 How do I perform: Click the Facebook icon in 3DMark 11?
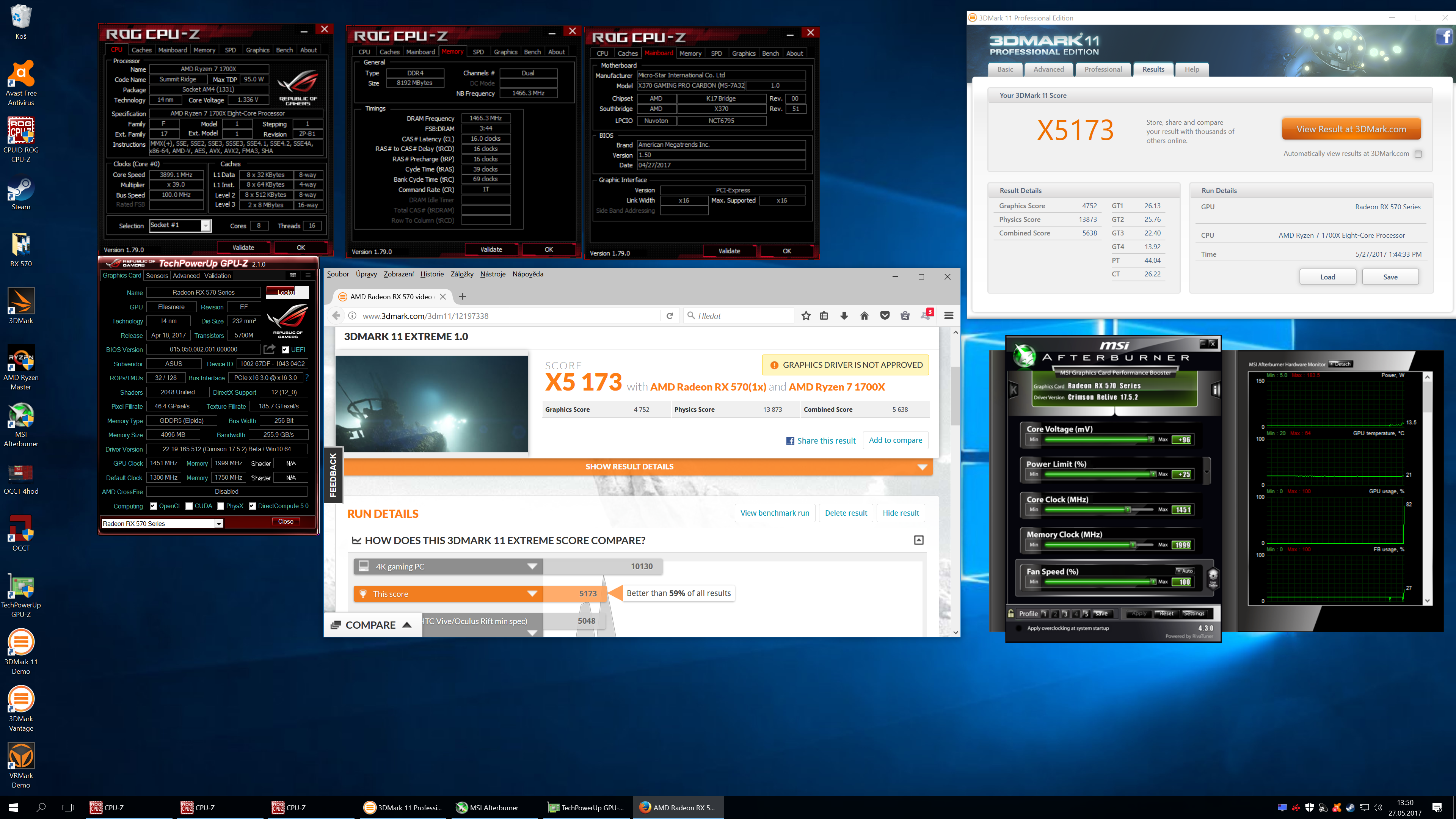1444,37
